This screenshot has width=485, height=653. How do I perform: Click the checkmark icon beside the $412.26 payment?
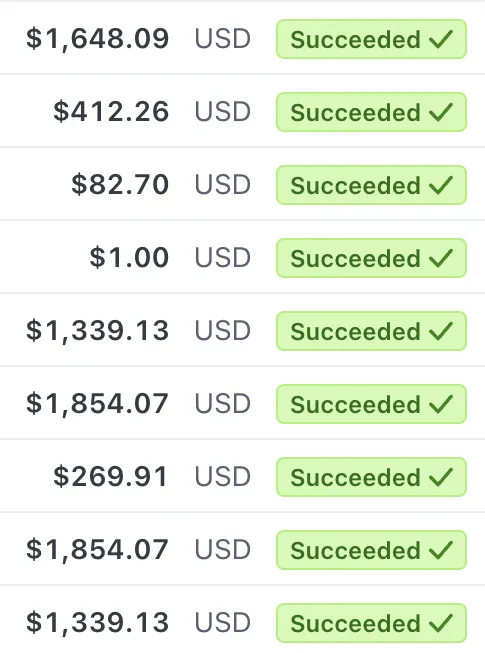pyautogui.click(x=440, y=112)
